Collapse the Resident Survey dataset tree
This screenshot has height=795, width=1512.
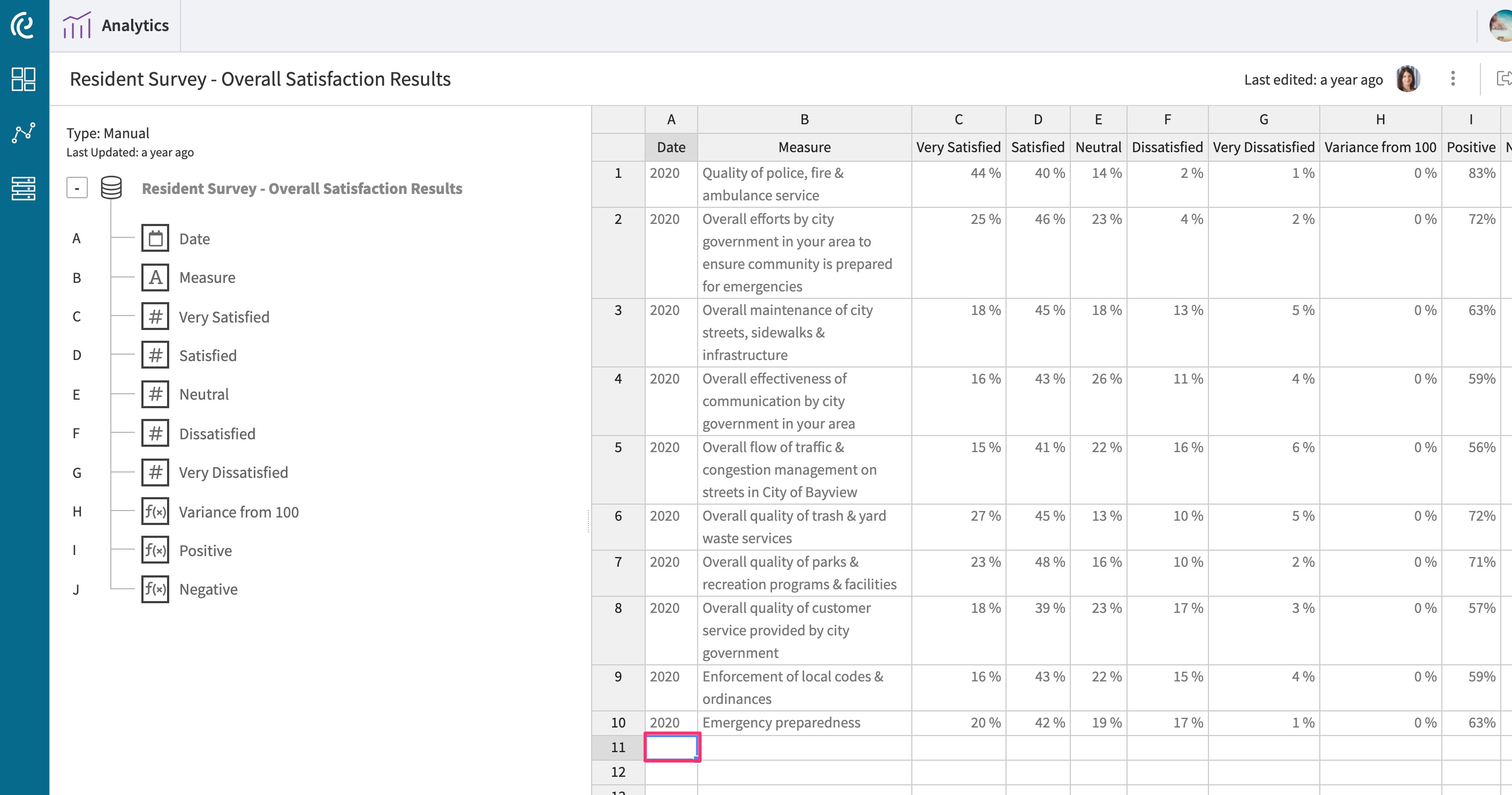(x=77, y=188)
